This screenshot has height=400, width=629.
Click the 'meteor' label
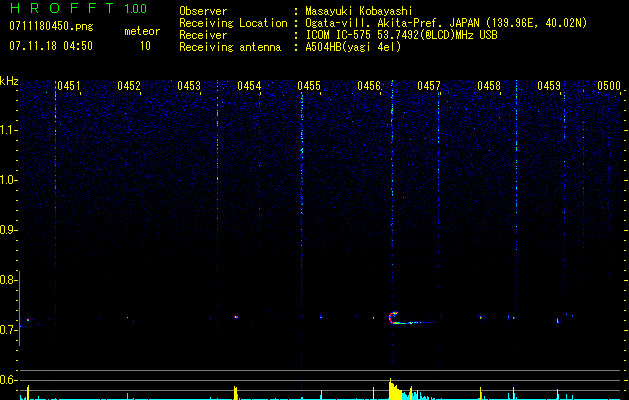(142, 31)
